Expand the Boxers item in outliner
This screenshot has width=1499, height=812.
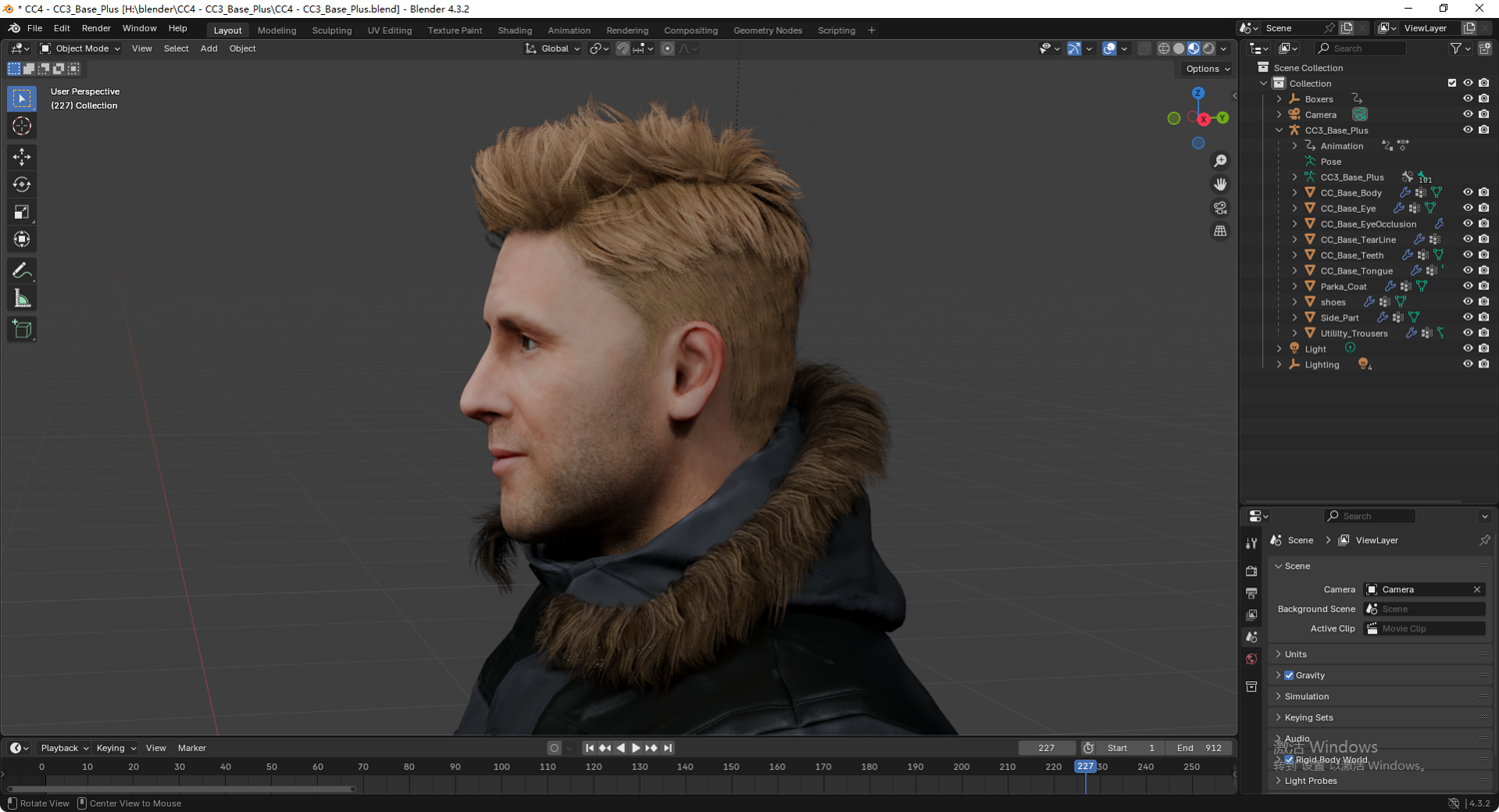point(1279,100)
